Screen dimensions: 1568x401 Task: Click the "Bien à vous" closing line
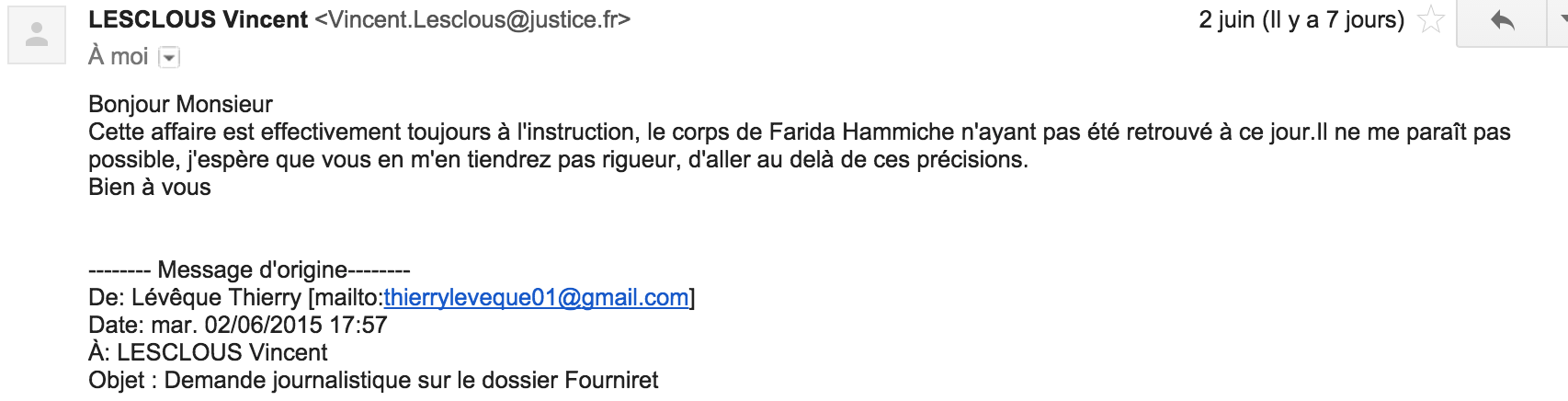150,188
